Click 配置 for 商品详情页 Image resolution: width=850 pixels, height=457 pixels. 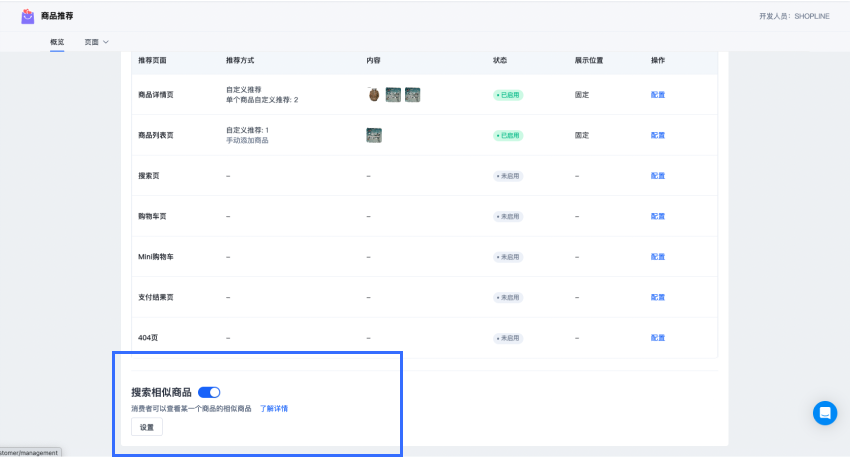(658, 95)
